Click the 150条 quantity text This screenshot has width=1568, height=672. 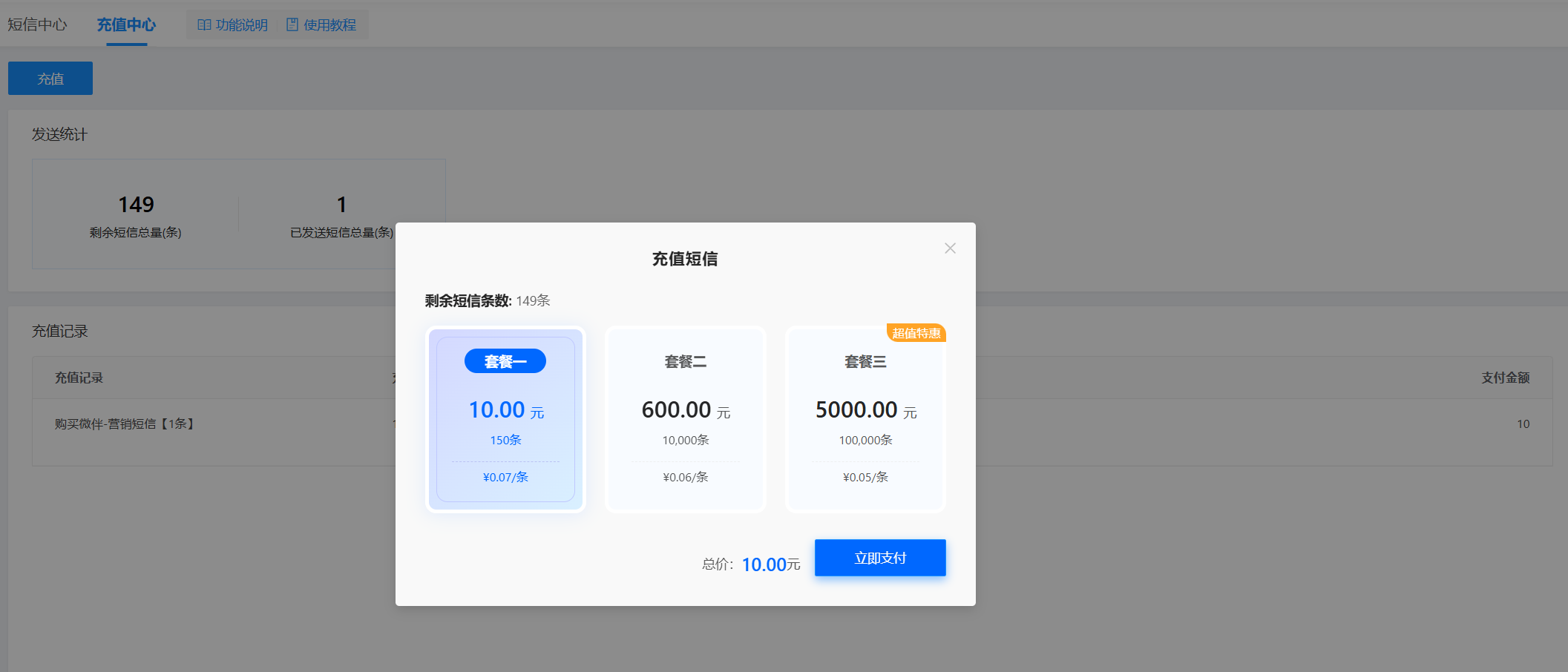[505, 440]
